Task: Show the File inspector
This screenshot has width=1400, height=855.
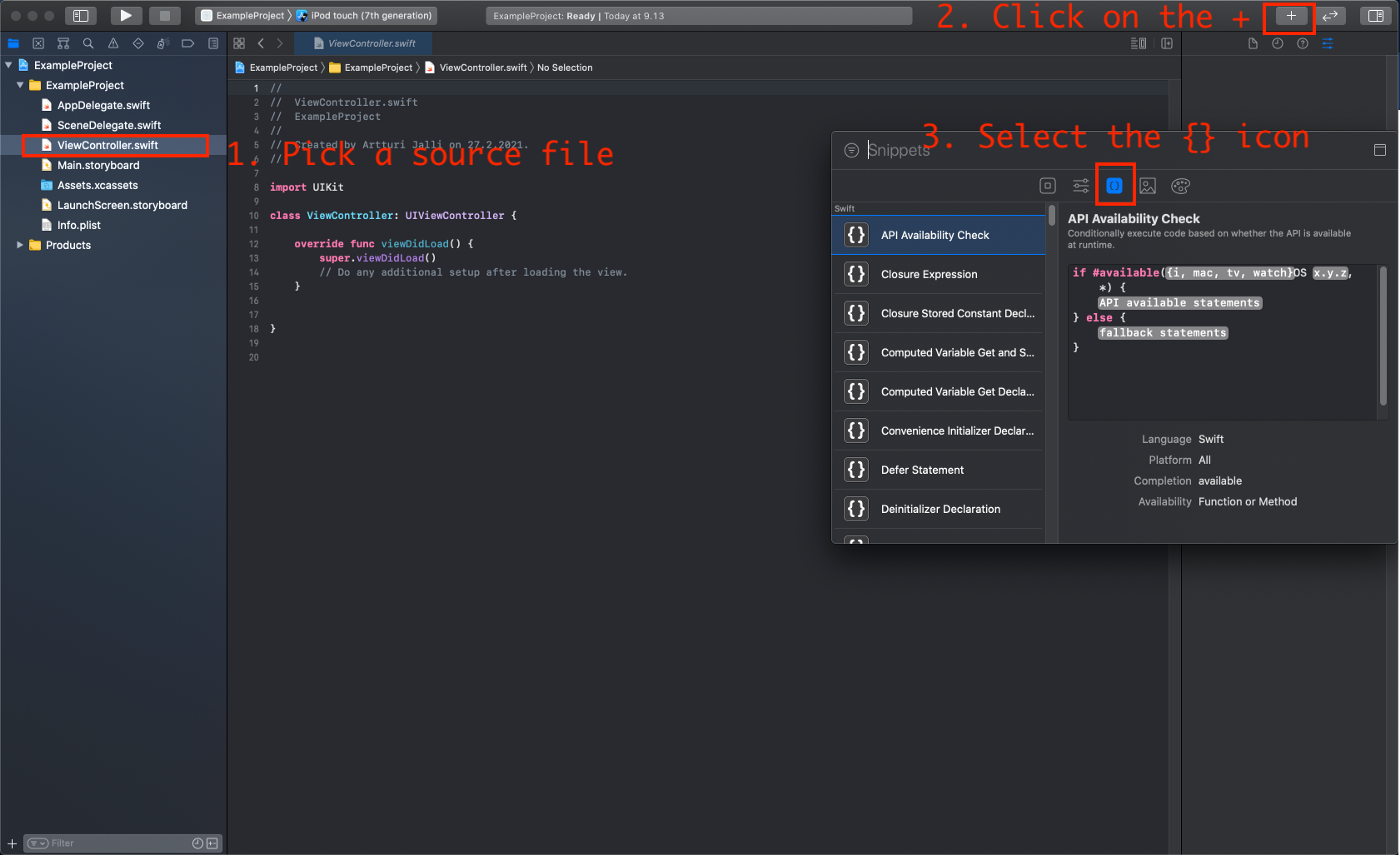Action: click(x=1253, y=43)
